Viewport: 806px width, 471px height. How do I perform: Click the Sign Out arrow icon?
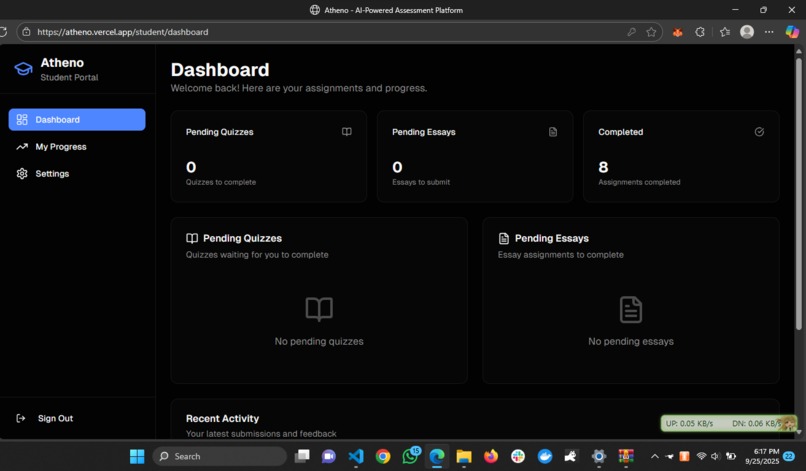click(x=21, y=419)
